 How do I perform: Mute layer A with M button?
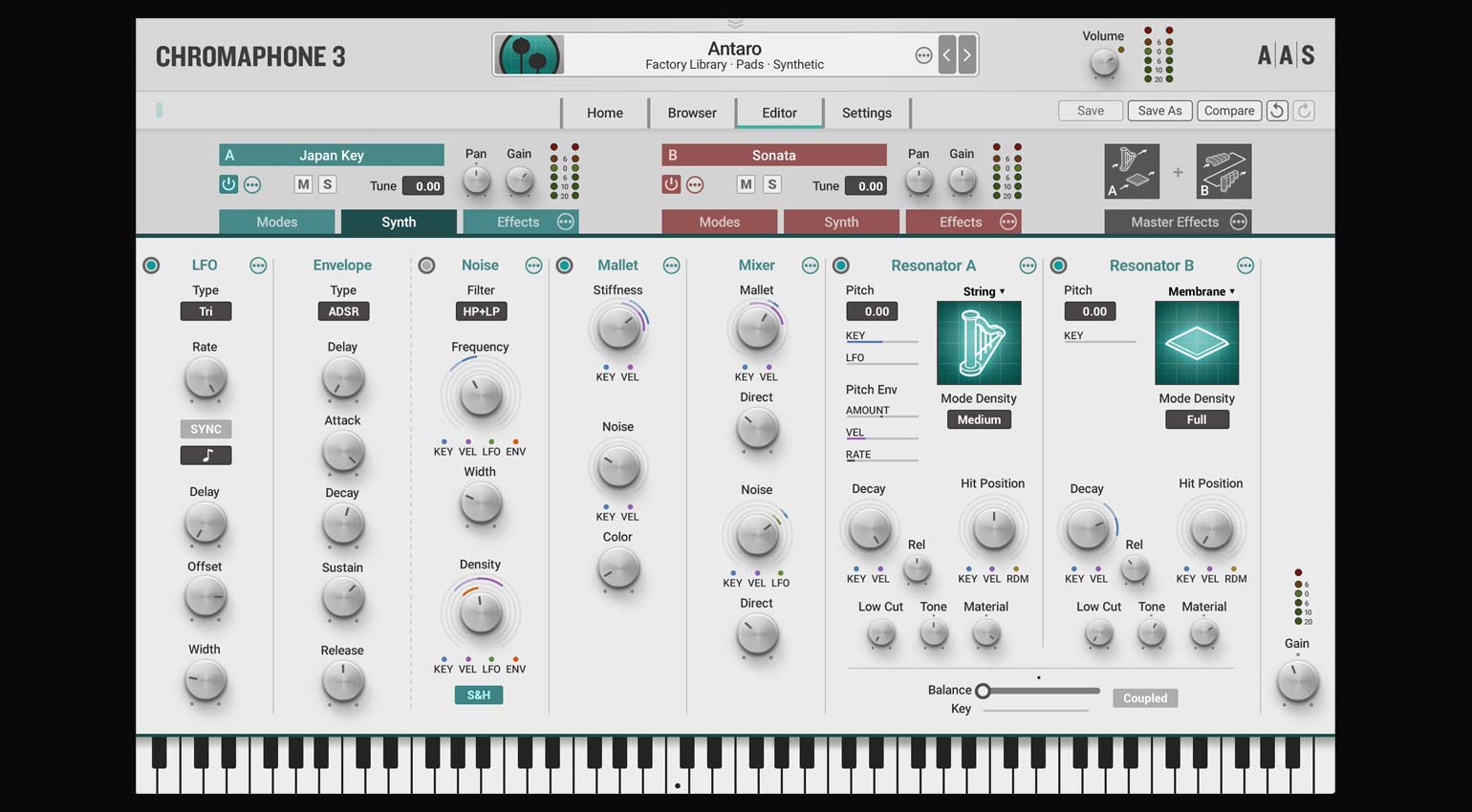(x=303, y=184)
